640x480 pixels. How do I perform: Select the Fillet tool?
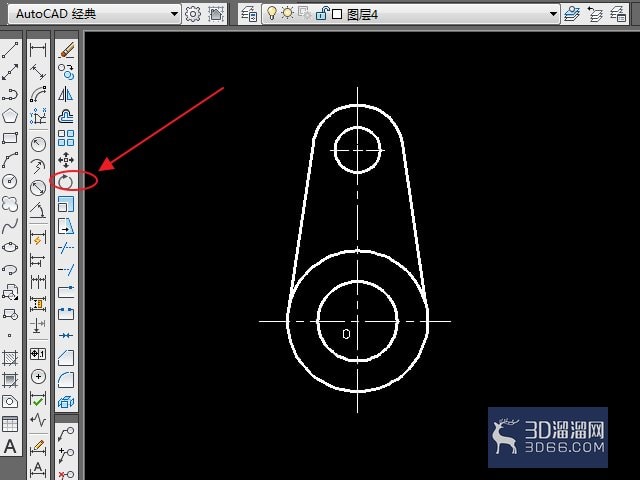click(x=66, y=380)
